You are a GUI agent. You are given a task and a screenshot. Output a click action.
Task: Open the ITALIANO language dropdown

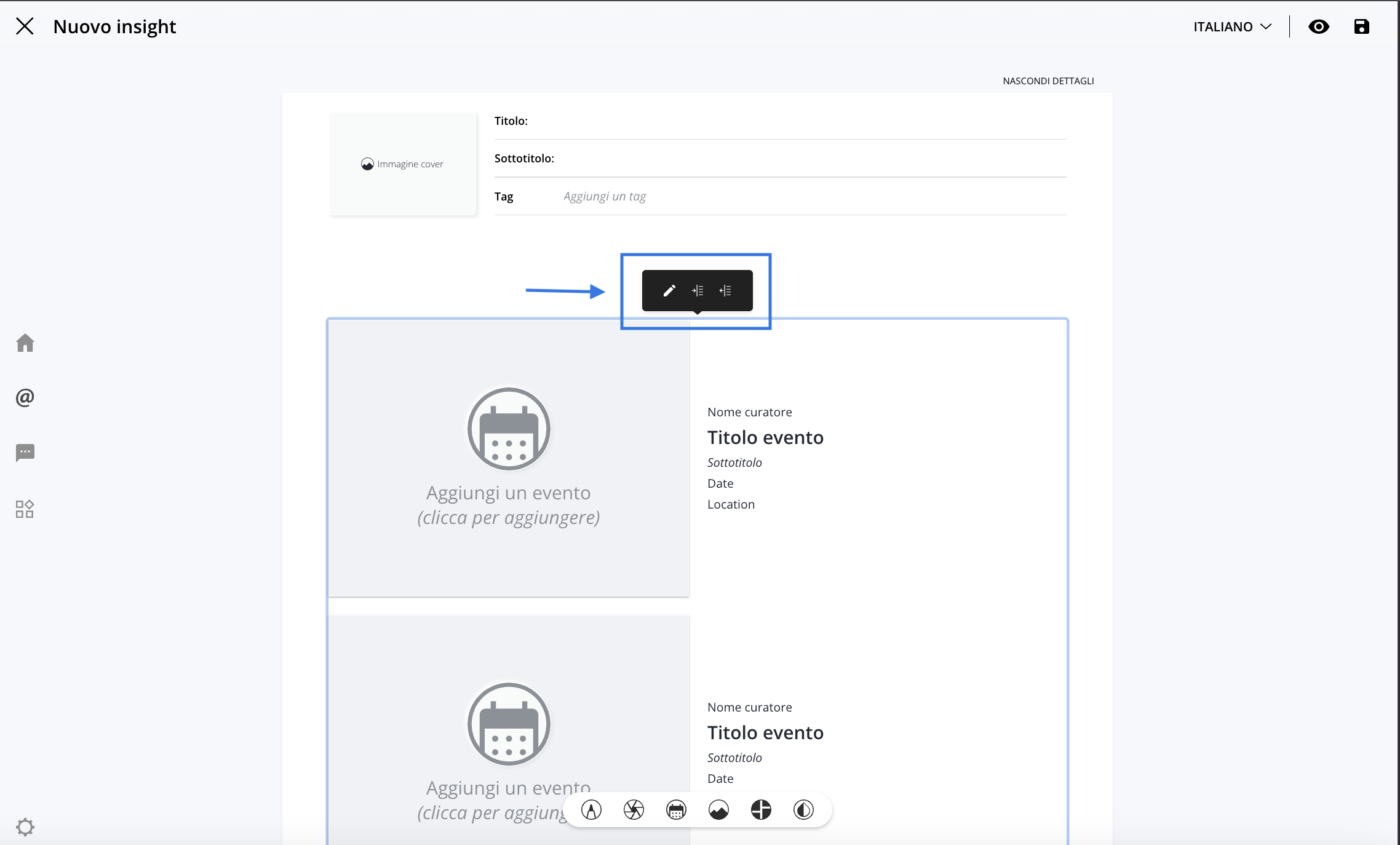pos(1232,26)
